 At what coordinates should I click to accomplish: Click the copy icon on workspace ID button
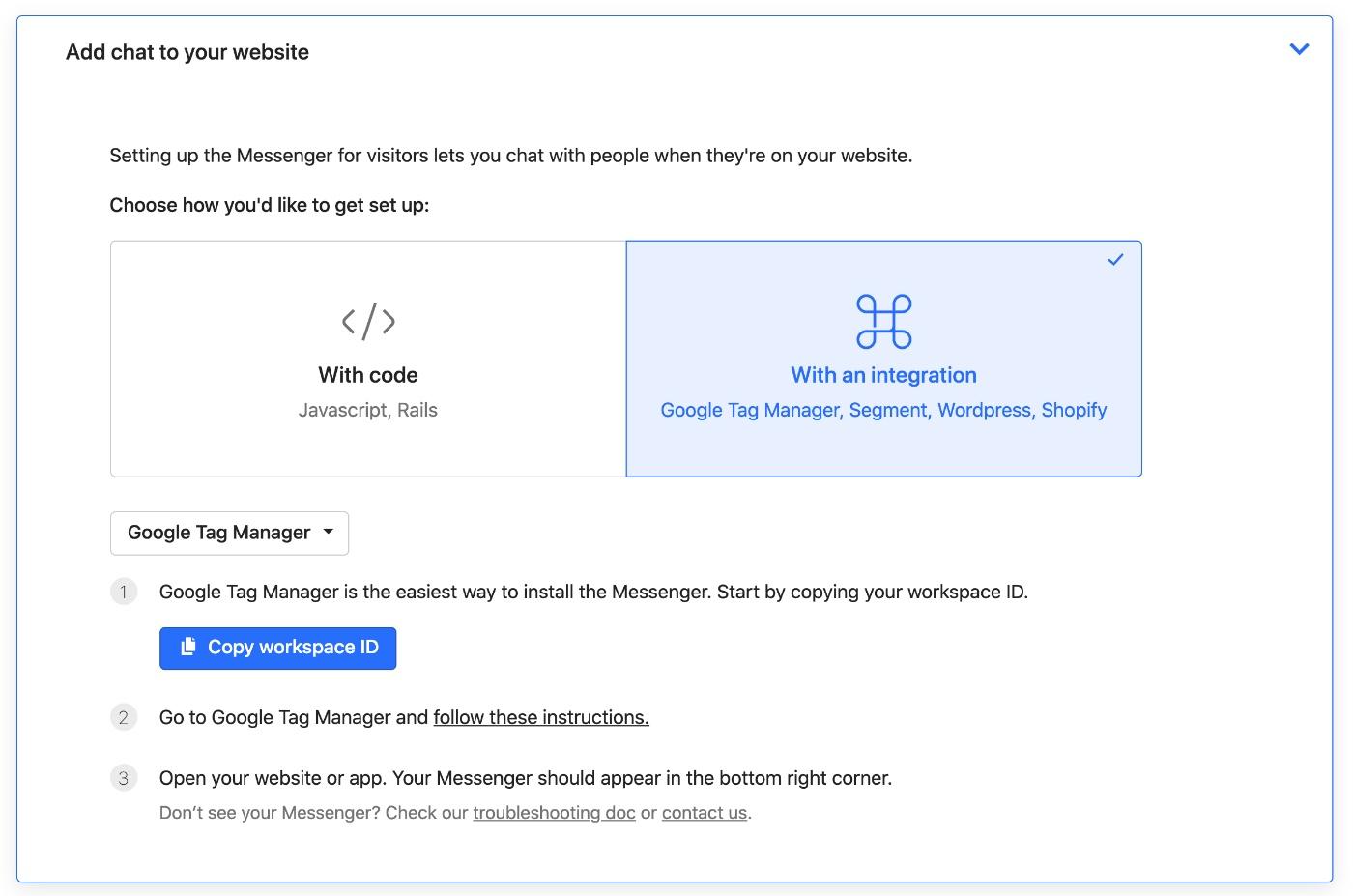(188, 647)
